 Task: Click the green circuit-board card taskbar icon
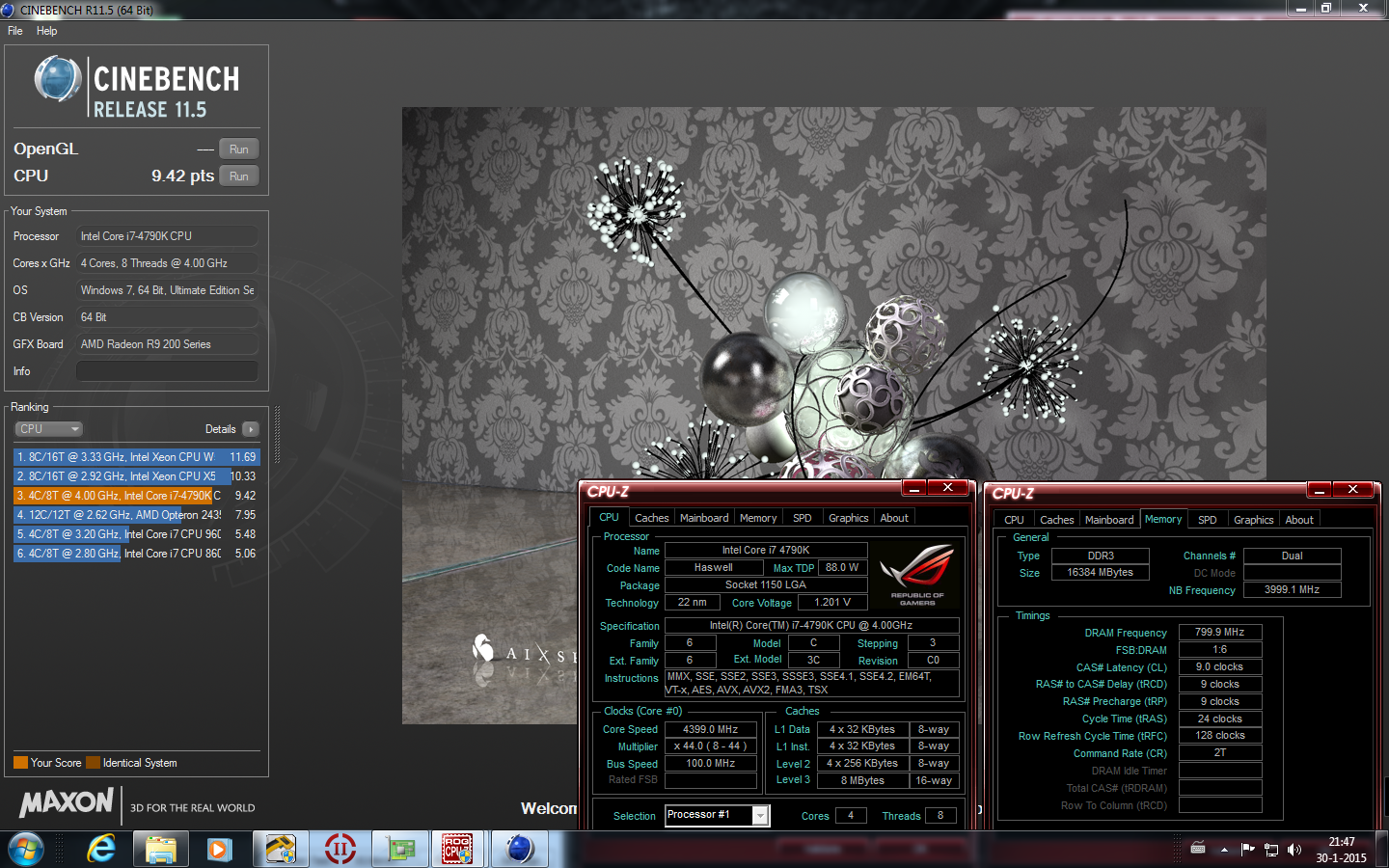(399, 849)
